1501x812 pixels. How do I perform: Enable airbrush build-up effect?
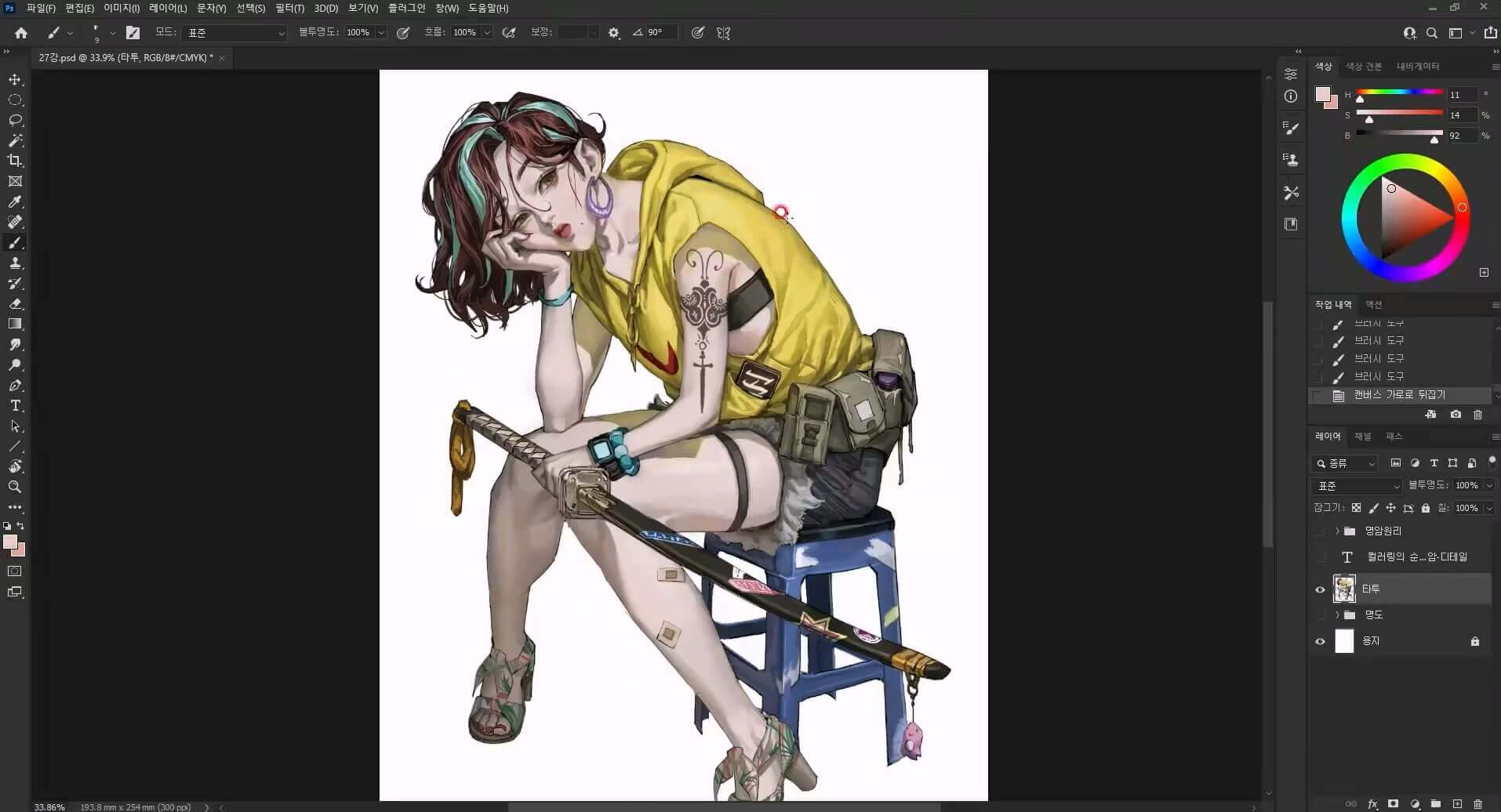tap(509, 33)
